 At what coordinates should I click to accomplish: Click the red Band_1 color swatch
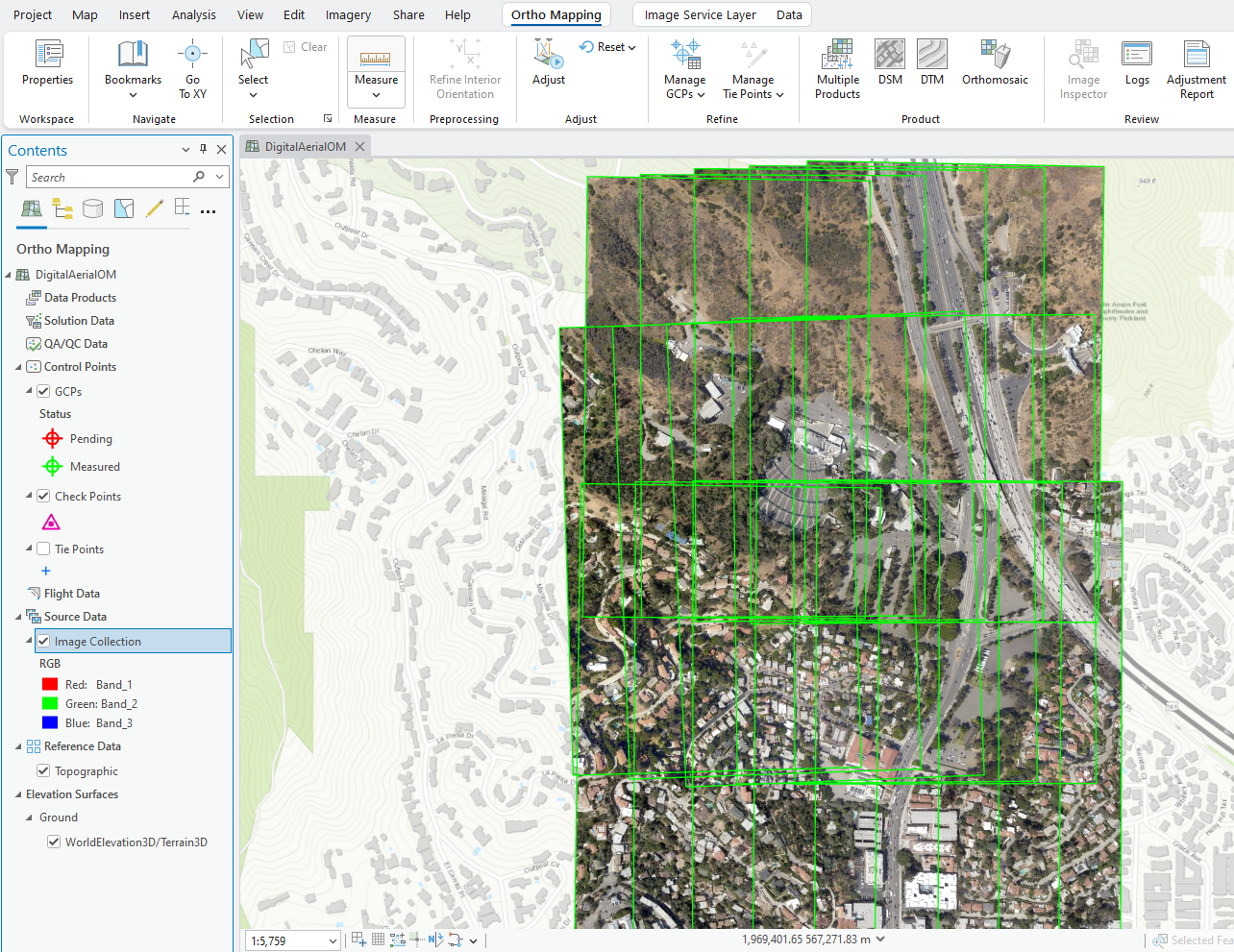[x=50, y=684]
